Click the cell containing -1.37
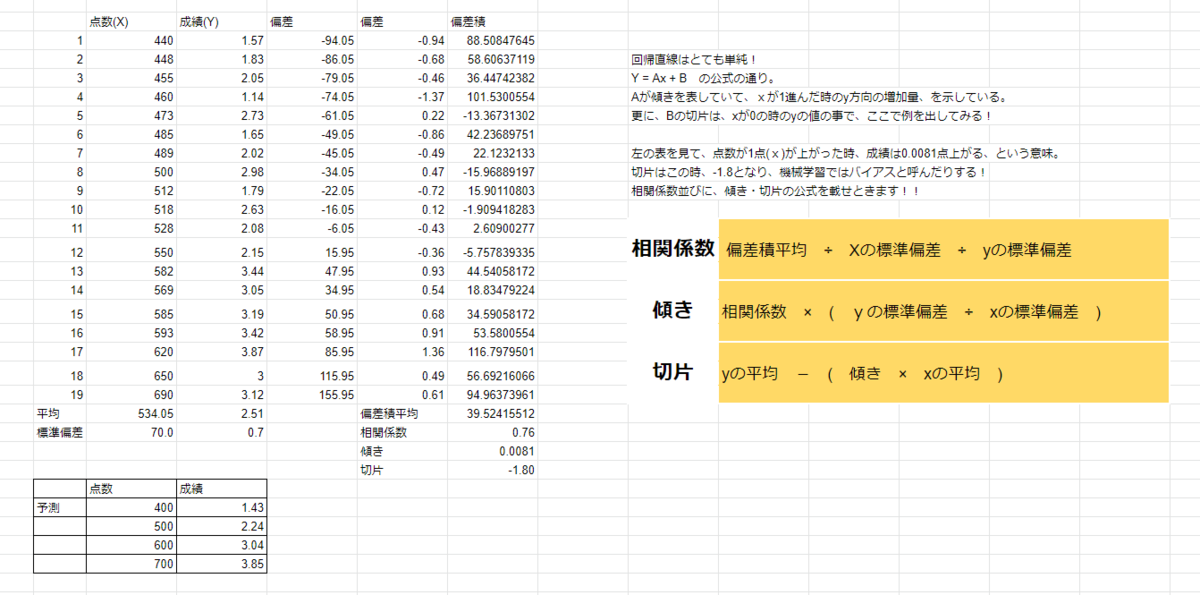The width and height of the screenshot is (1200, 595). click(402, 97)
